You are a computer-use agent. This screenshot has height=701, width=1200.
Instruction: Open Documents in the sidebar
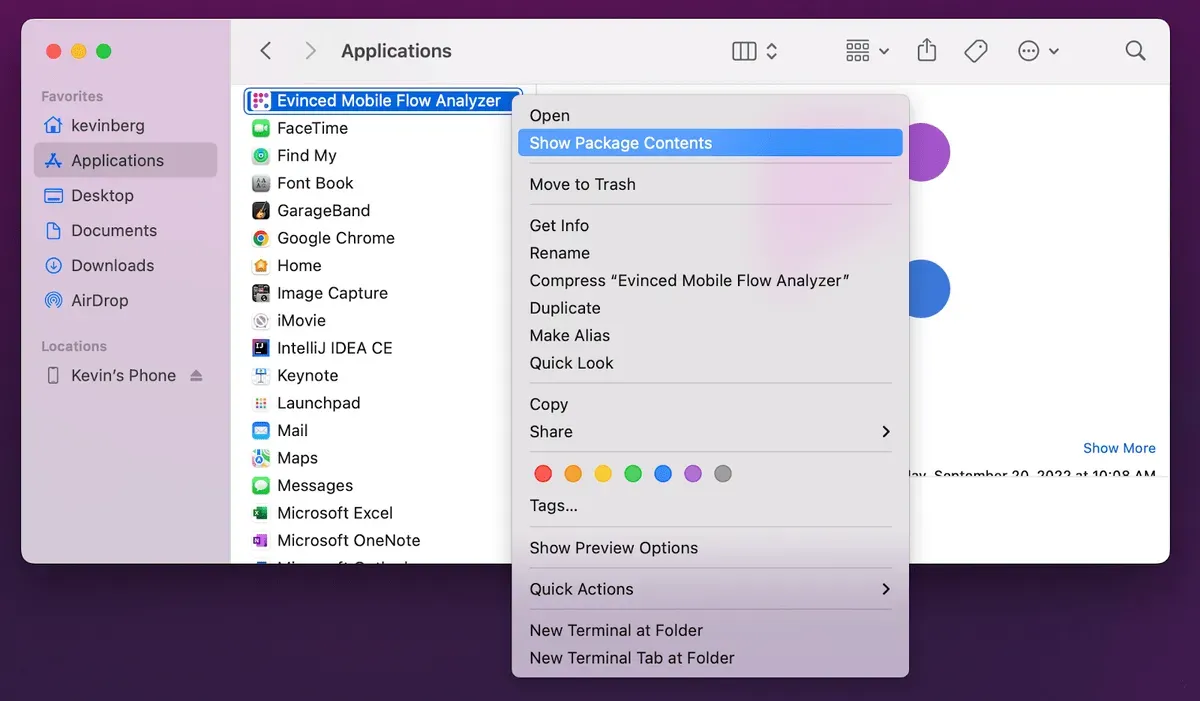point(125,231)
